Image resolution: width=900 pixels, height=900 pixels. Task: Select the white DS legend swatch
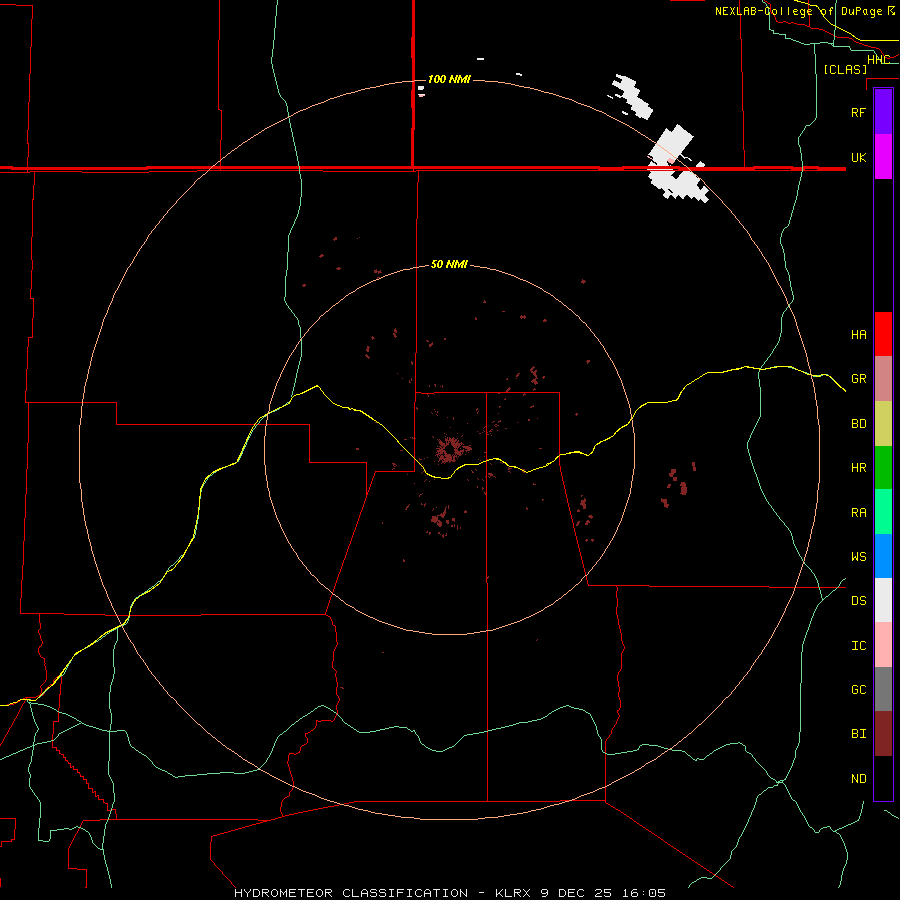point(883,600)
